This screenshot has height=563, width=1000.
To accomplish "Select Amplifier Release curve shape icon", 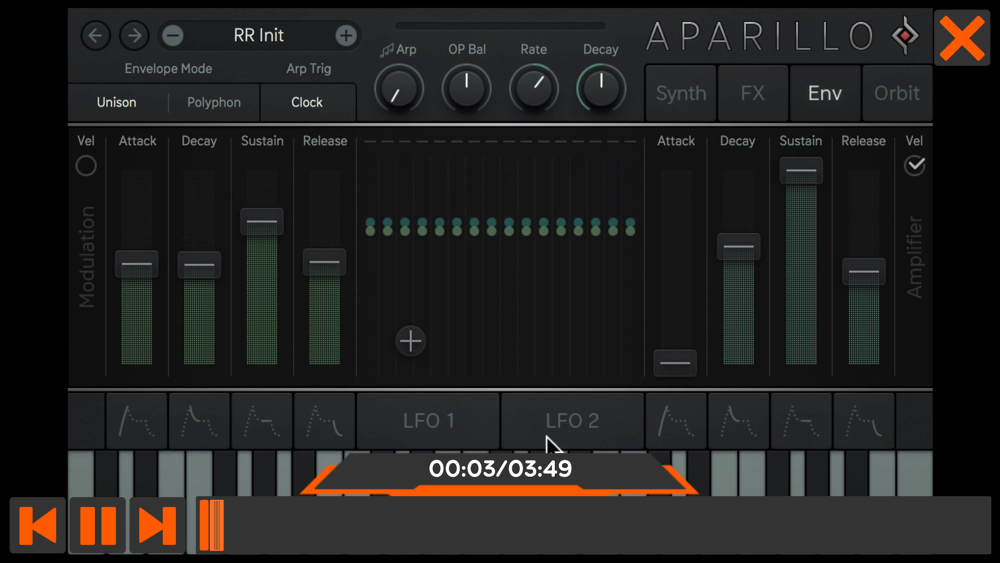I will coord(864,421).
